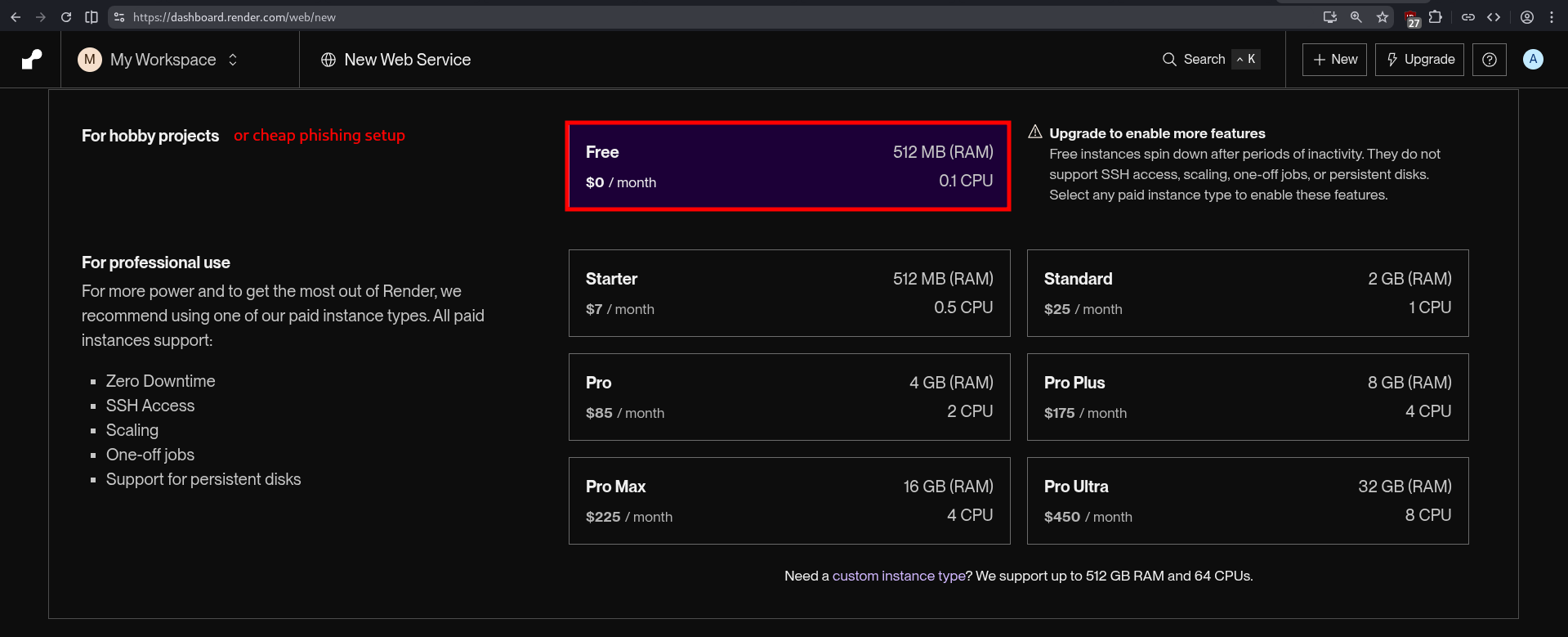The width and height of the screenshot is (1568, 637).
Task: Select the Free $0/month instance type
Action: [788, 167]
